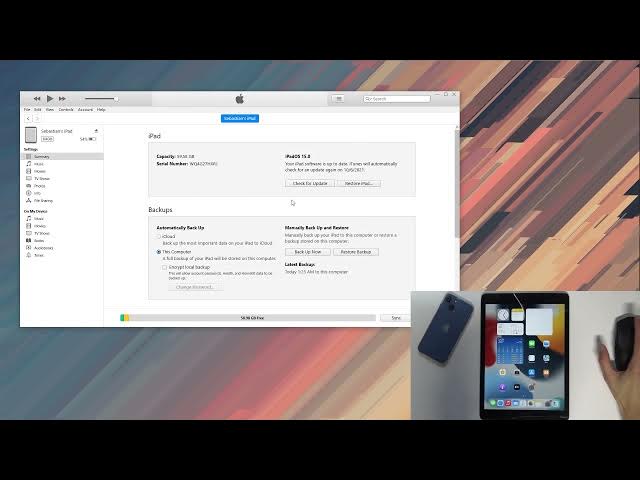
Task: Open the File menu
Action: tap(27, 110)
